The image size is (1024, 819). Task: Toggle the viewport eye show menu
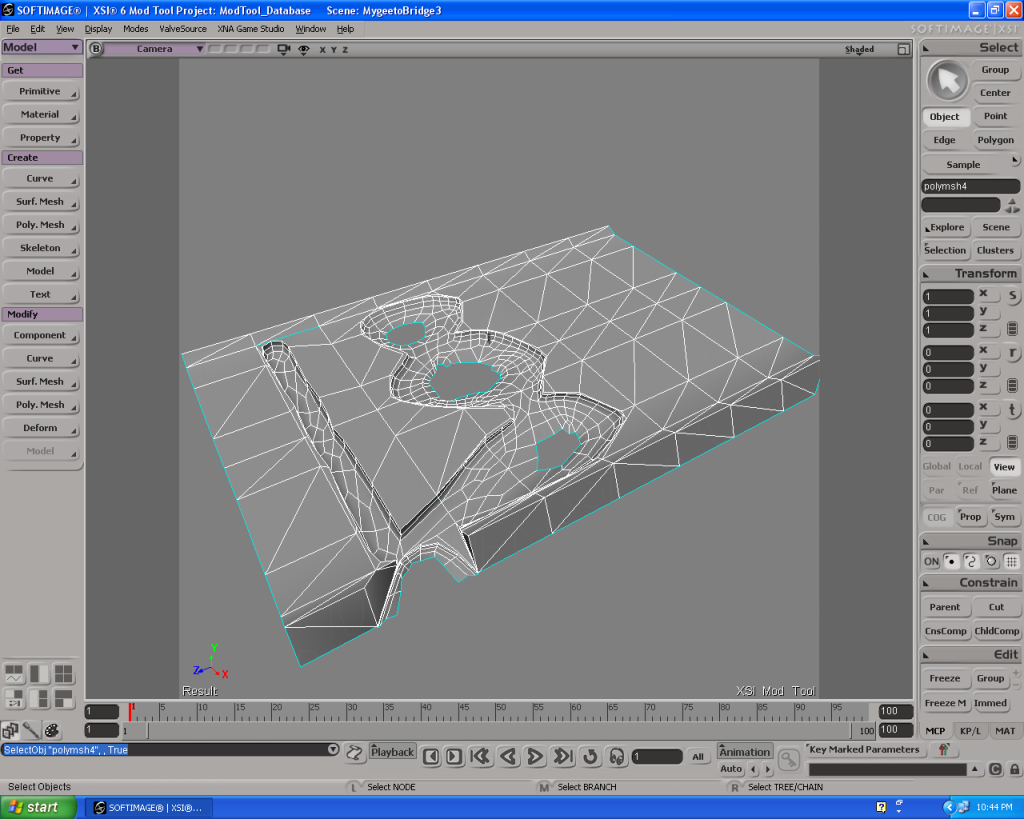tap(304, 49)
